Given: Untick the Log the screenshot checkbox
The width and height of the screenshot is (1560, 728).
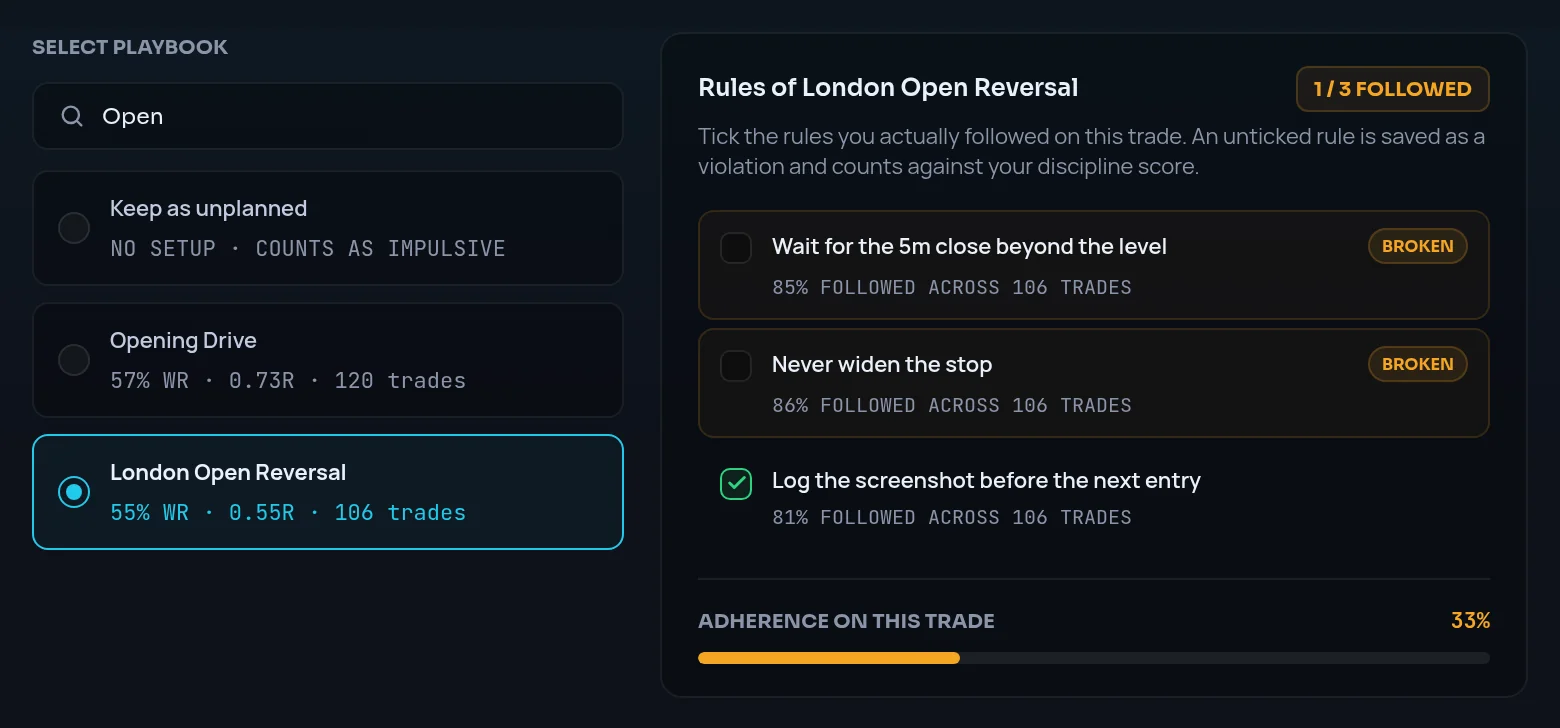Looking at the screenshot, I should [736, 484].
